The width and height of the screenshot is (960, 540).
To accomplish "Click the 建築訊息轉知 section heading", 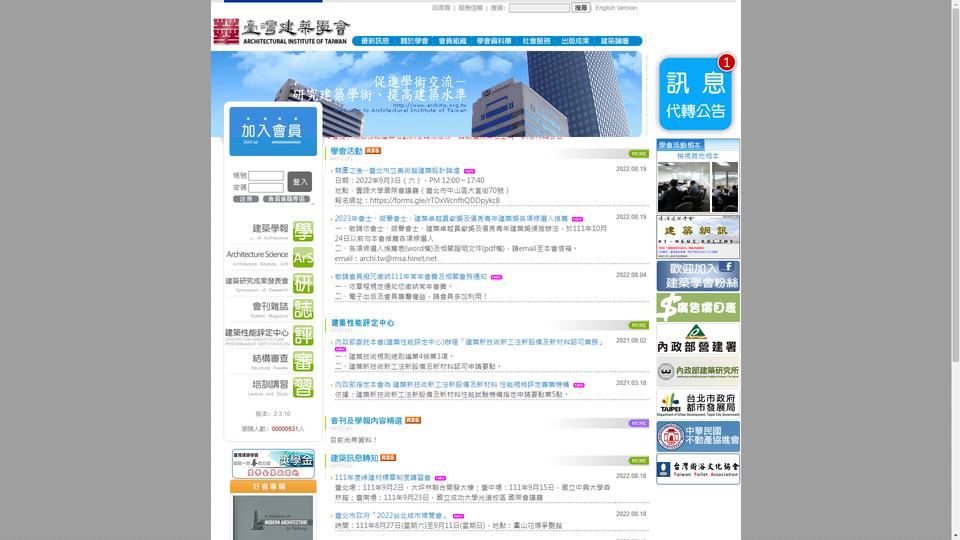I will 354,458.
